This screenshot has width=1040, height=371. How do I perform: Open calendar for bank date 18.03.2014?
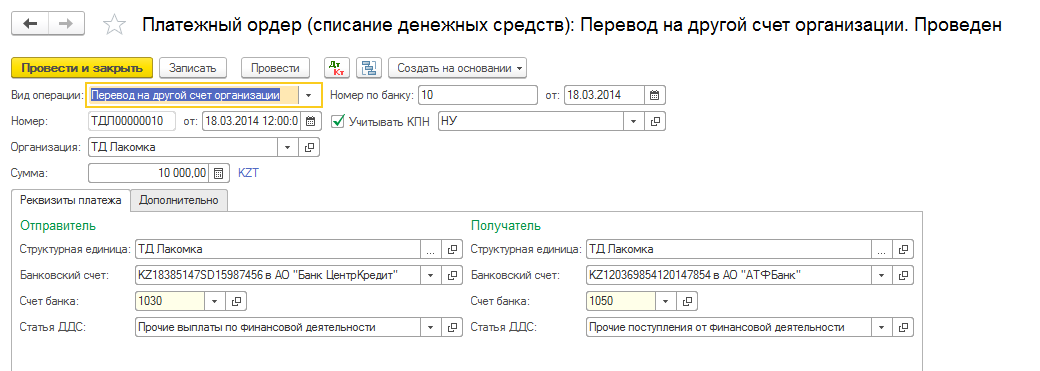[655, 95]
